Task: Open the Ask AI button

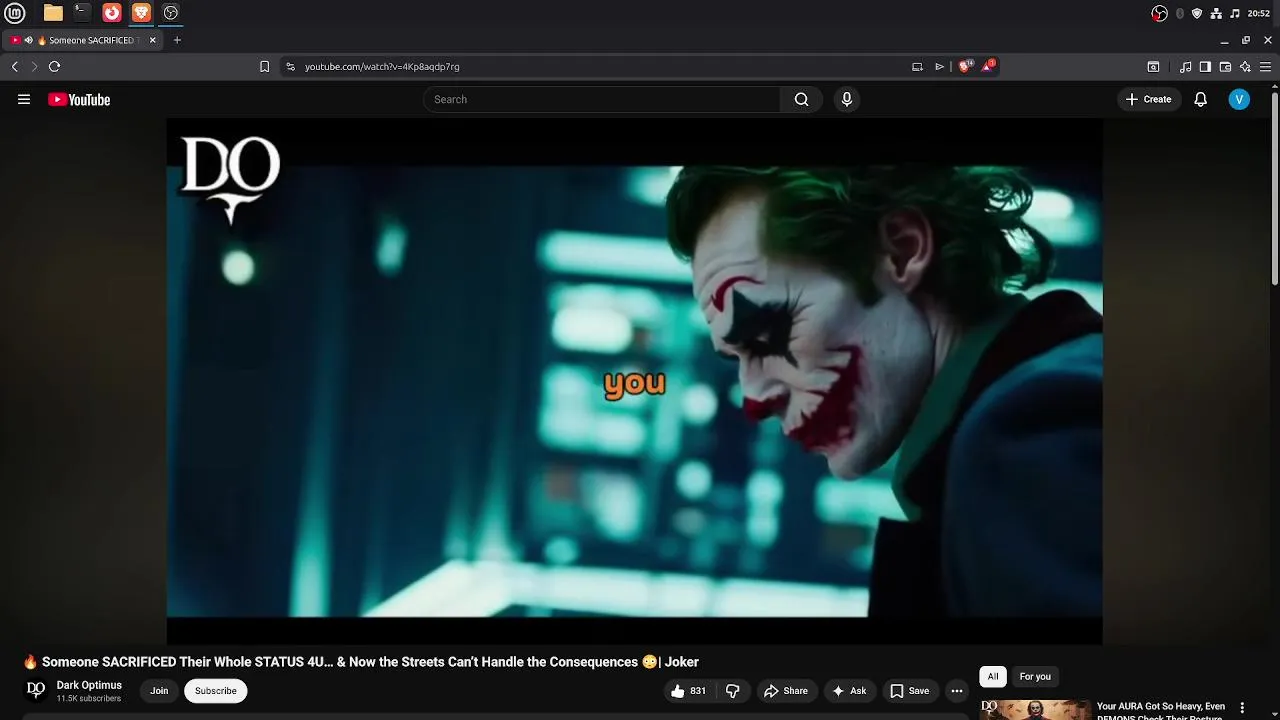Action: click(x=849, y=691)
